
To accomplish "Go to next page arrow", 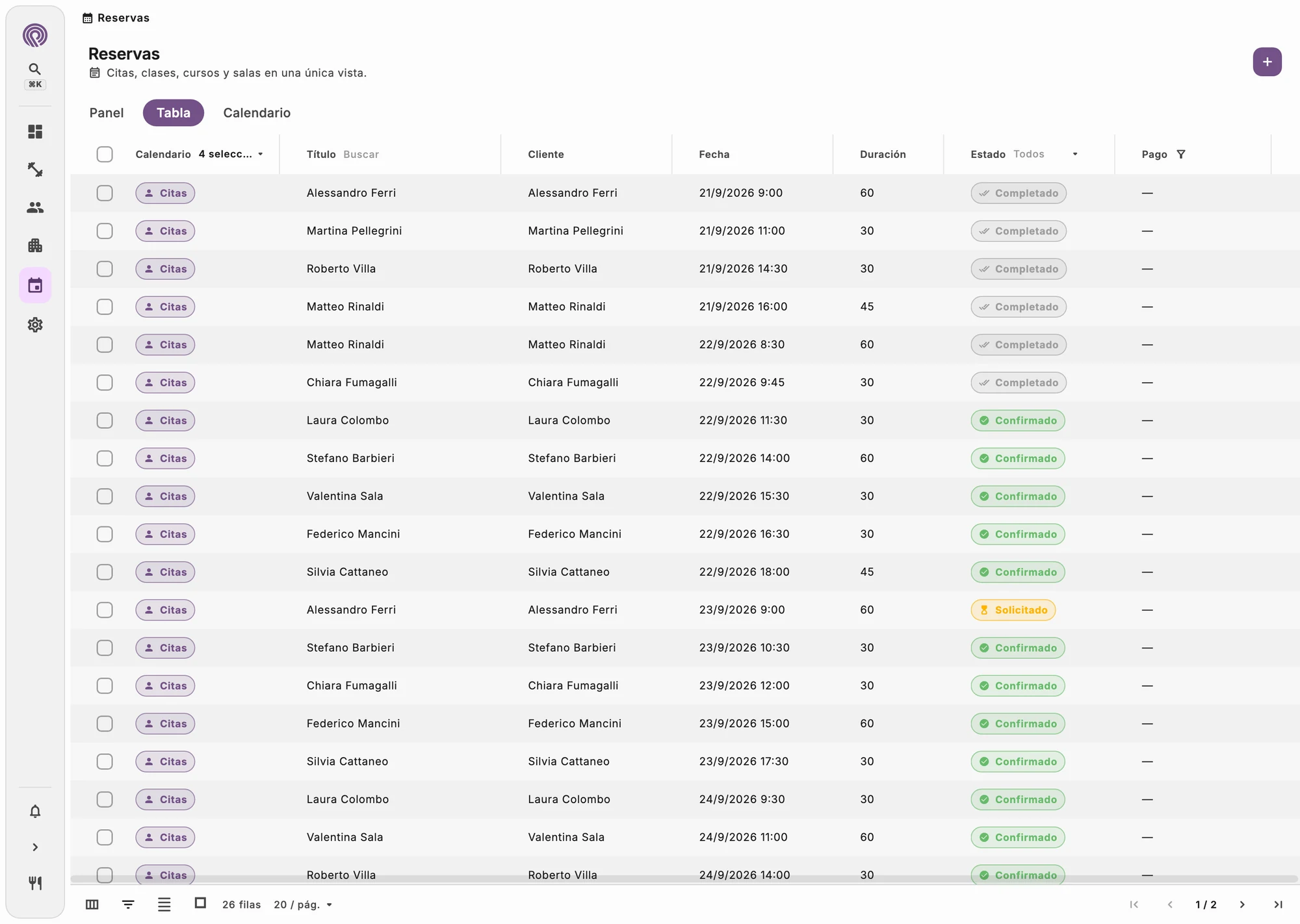I will [x=1242, y=905].
